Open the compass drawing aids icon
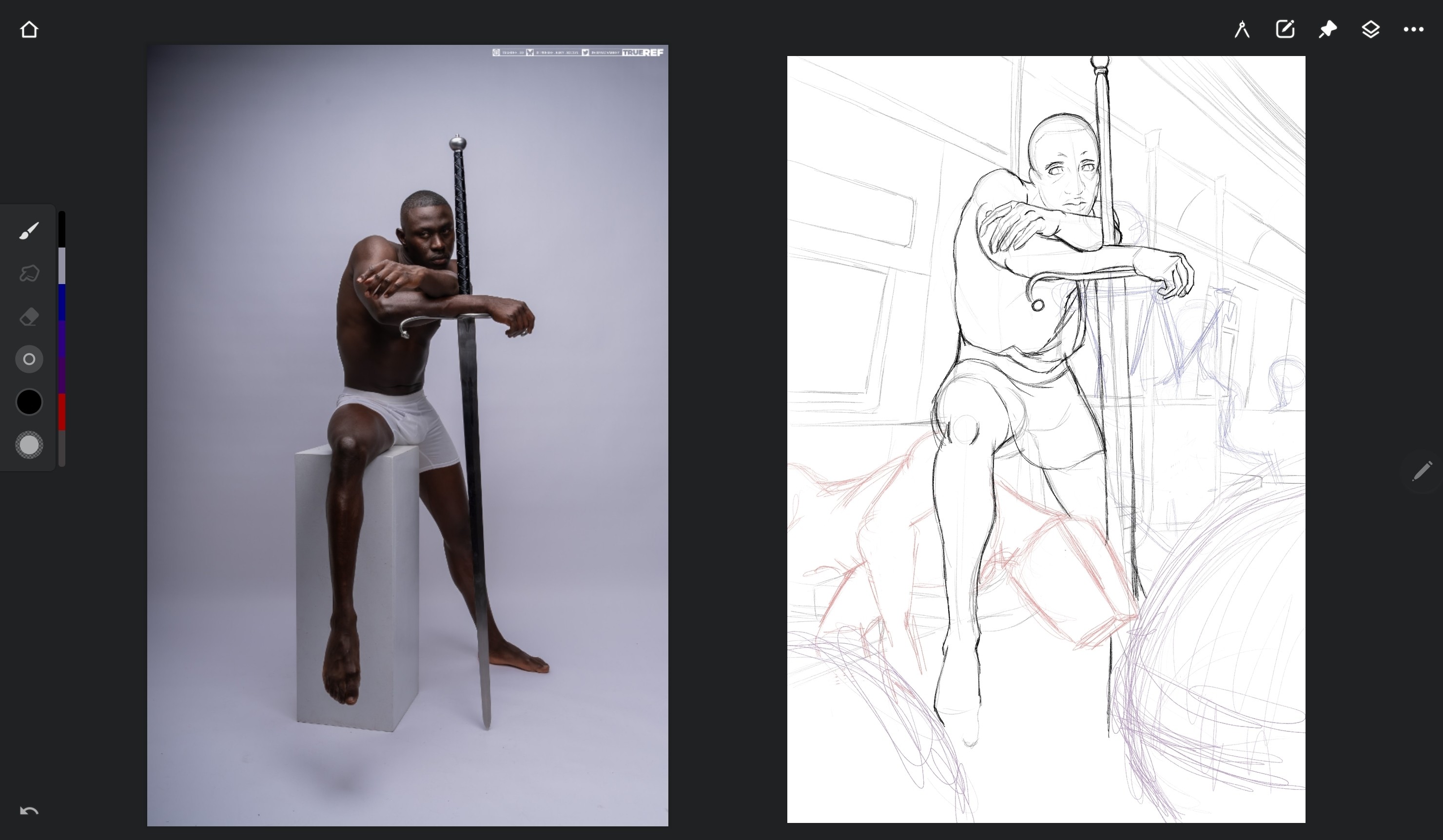 tap(1242, 29)
